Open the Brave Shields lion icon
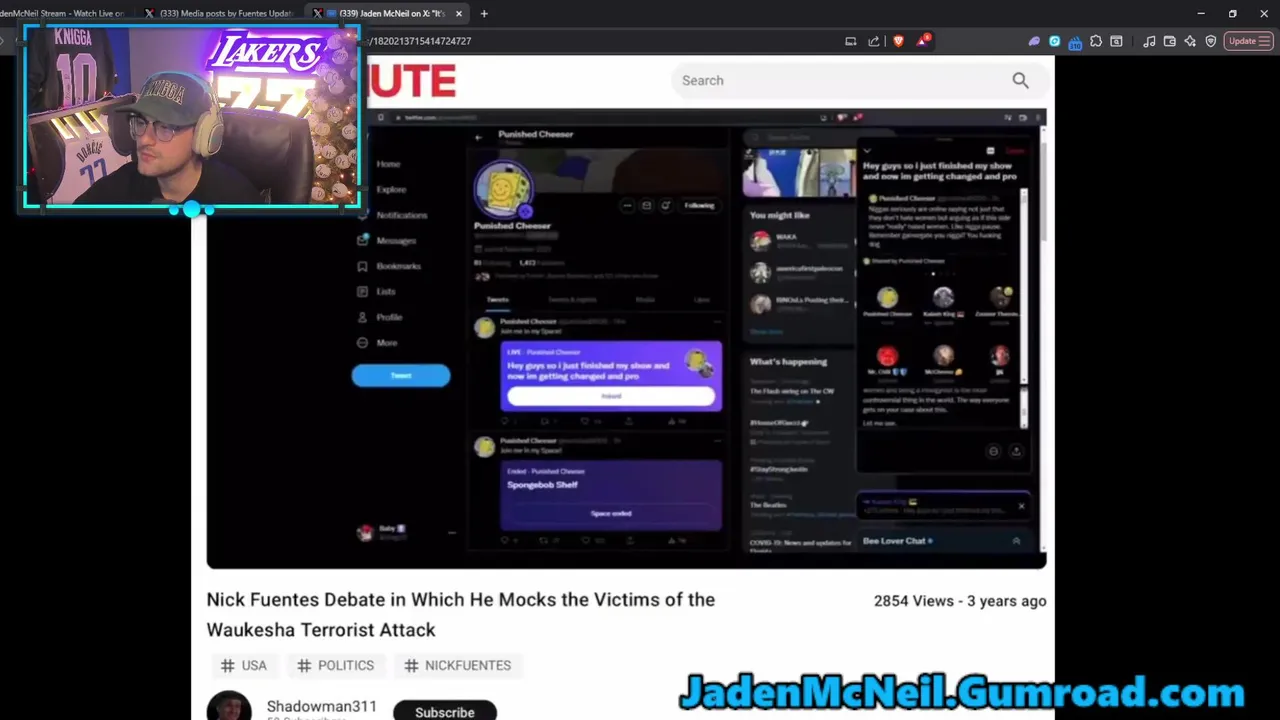Image resolution: width=1280 pixels, height=720 pixels. 898,41
